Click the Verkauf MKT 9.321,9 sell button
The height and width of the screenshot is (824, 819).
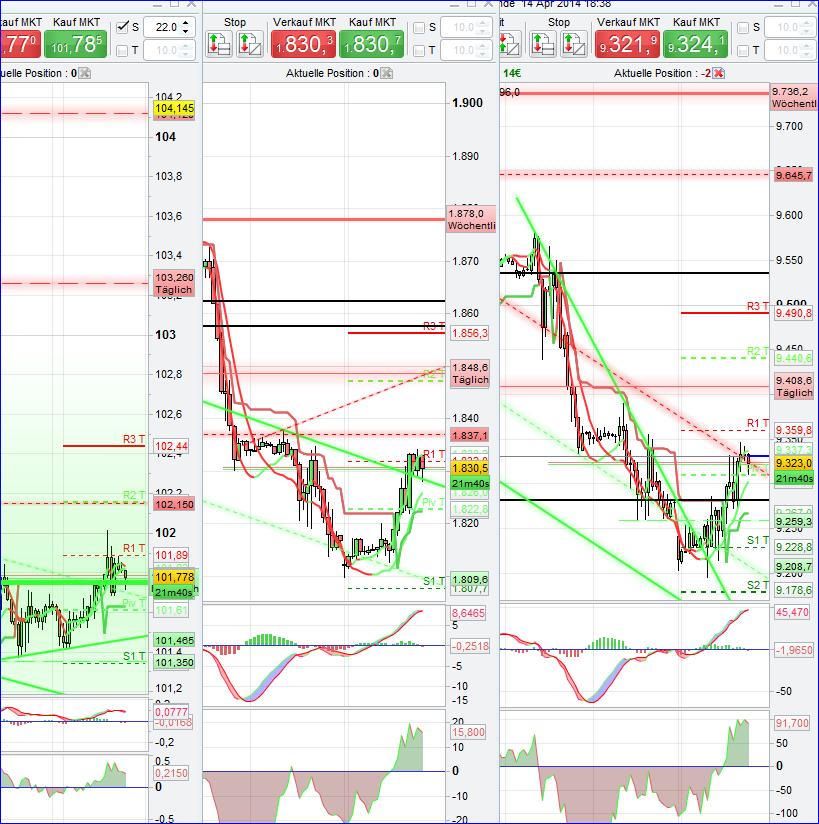[627, 44]
